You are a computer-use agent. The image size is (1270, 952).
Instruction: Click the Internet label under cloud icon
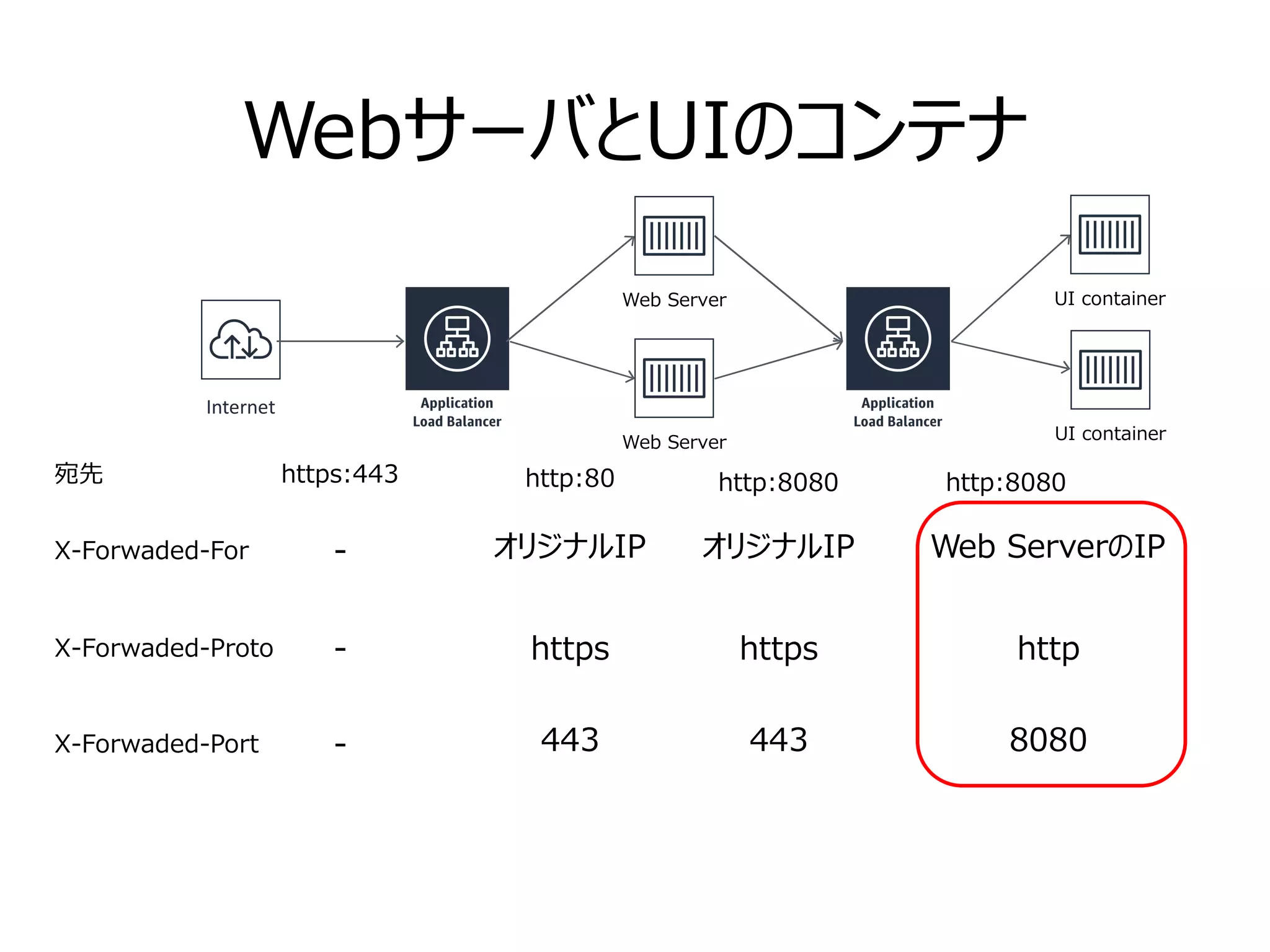point(241,407)
